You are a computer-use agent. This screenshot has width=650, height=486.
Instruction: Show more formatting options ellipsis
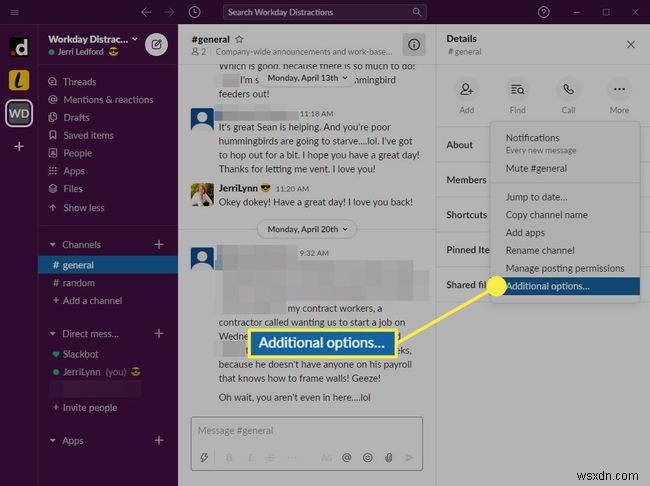click(x=292, y=457)
